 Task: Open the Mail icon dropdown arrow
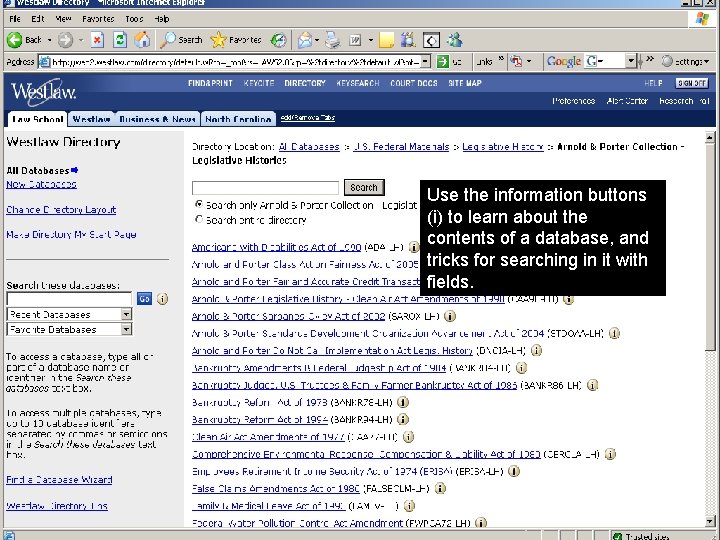[317, 40]
